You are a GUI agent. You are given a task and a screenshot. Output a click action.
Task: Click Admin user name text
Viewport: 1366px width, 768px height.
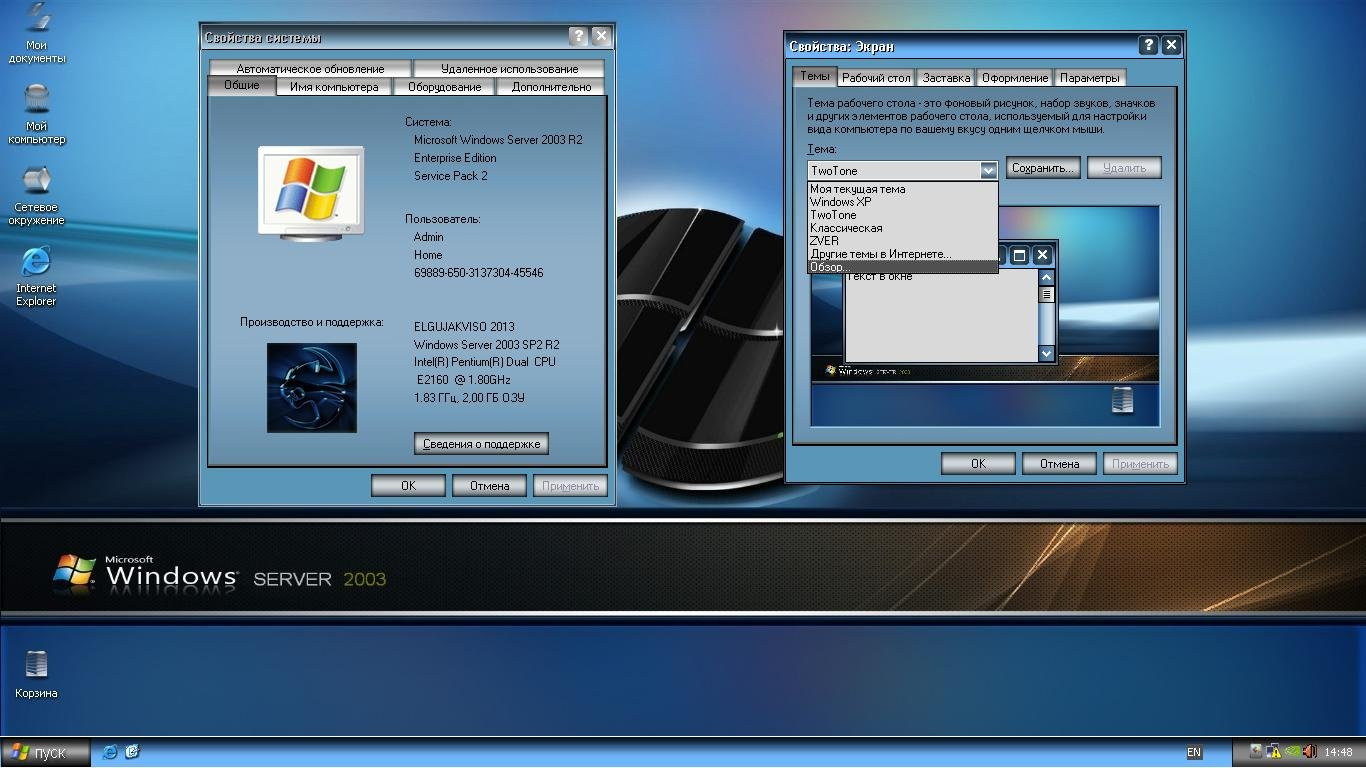pos(429,237)
